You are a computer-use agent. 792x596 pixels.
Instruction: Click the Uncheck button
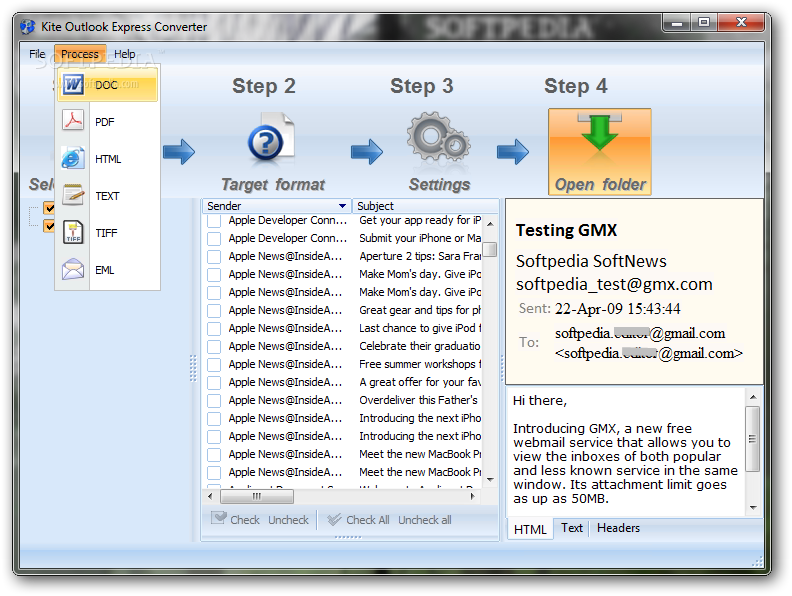[x=288, y=520]
